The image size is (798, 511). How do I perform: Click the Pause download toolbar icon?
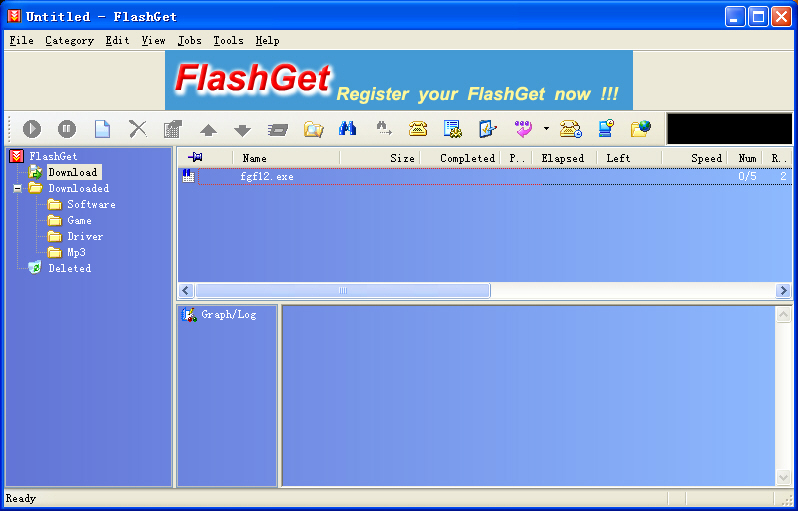click(x=67, y=129)
